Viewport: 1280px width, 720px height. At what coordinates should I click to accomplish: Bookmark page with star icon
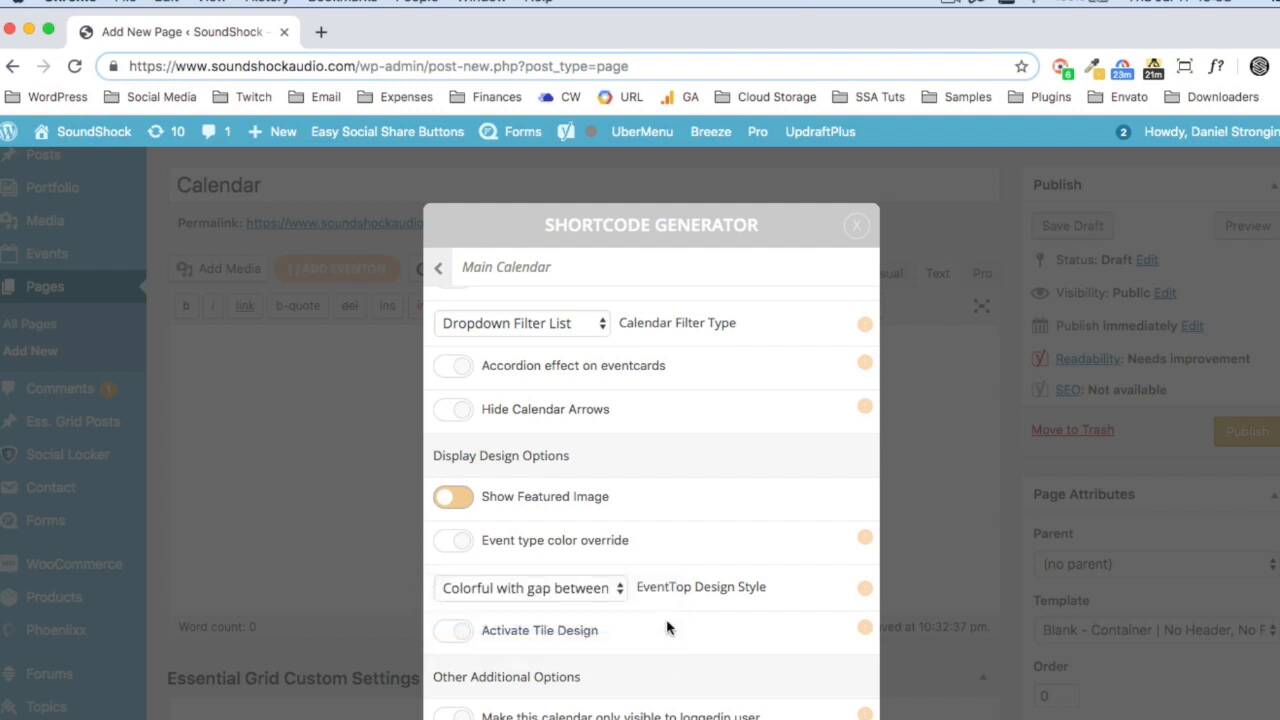click(x=1021, y=66)
